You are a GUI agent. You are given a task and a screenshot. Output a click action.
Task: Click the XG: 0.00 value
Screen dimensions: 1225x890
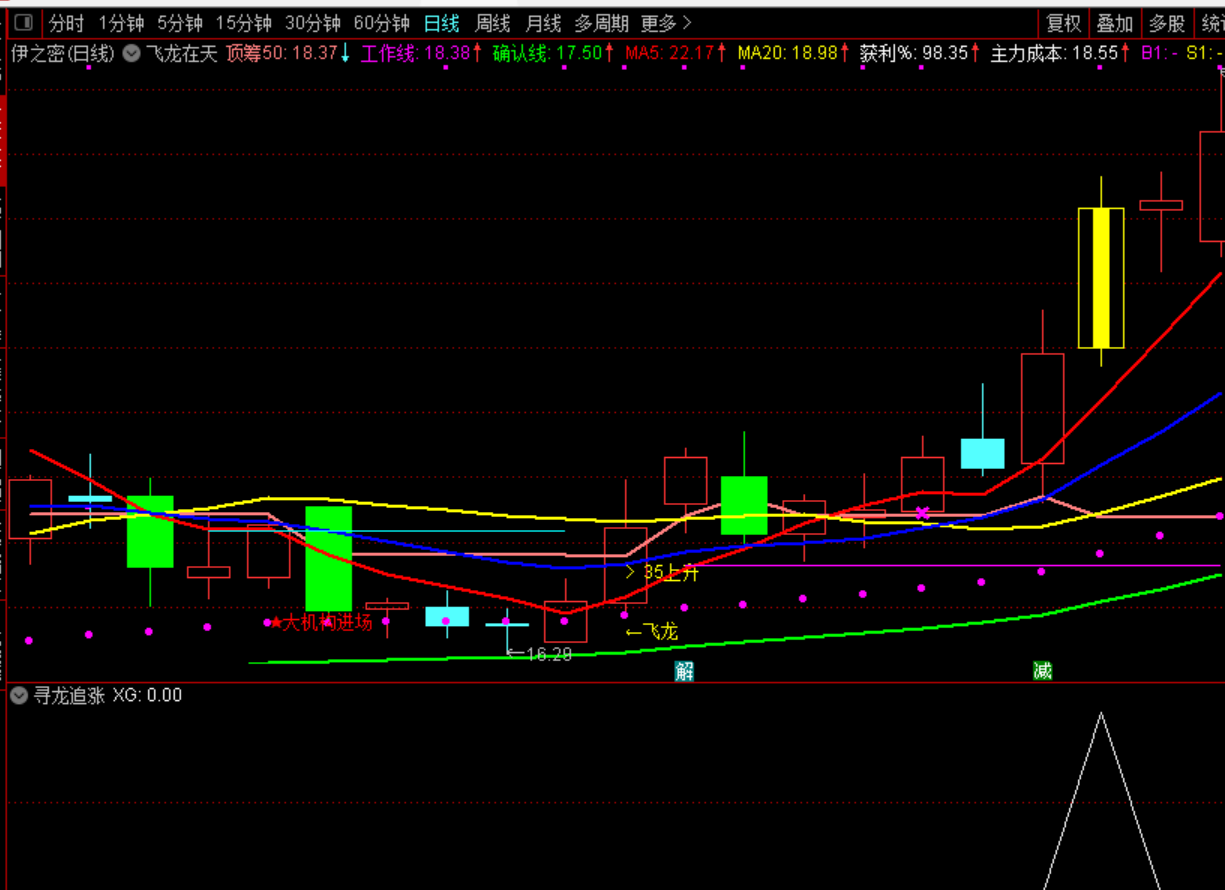pyautogui.click(x=148, y=696)
